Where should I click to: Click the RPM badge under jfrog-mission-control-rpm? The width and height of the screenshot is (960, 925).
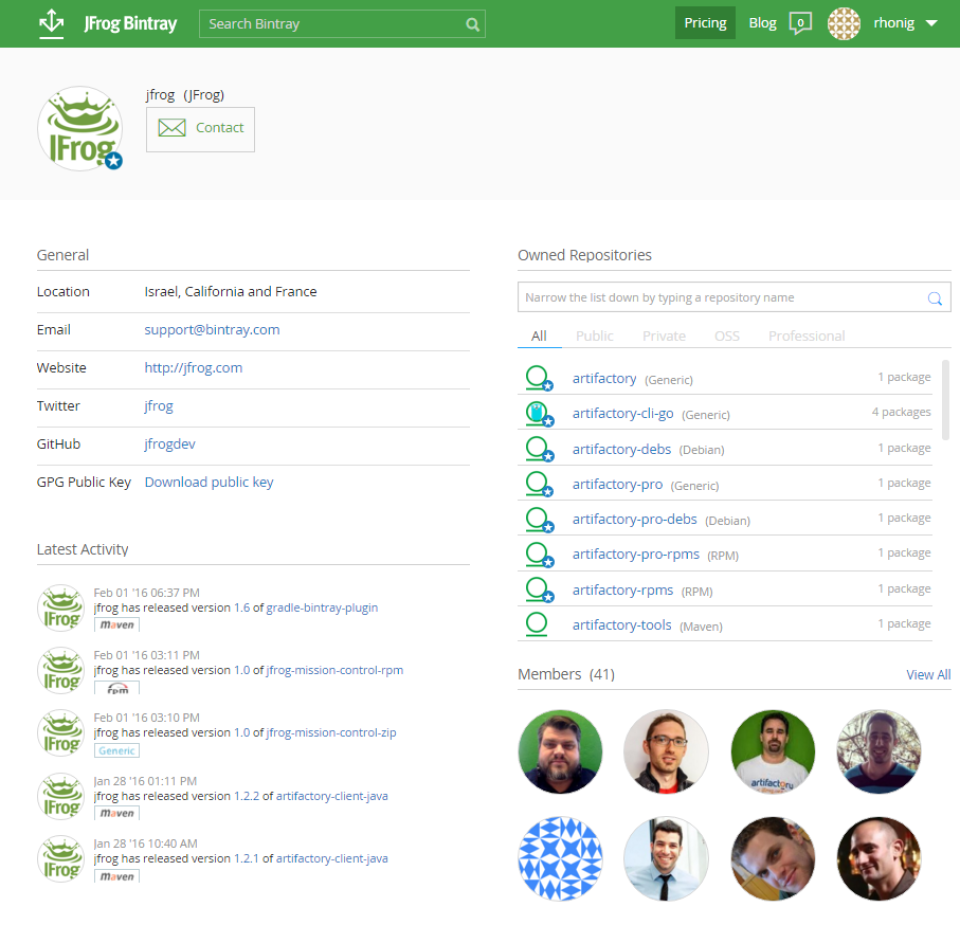coord(117,687)
